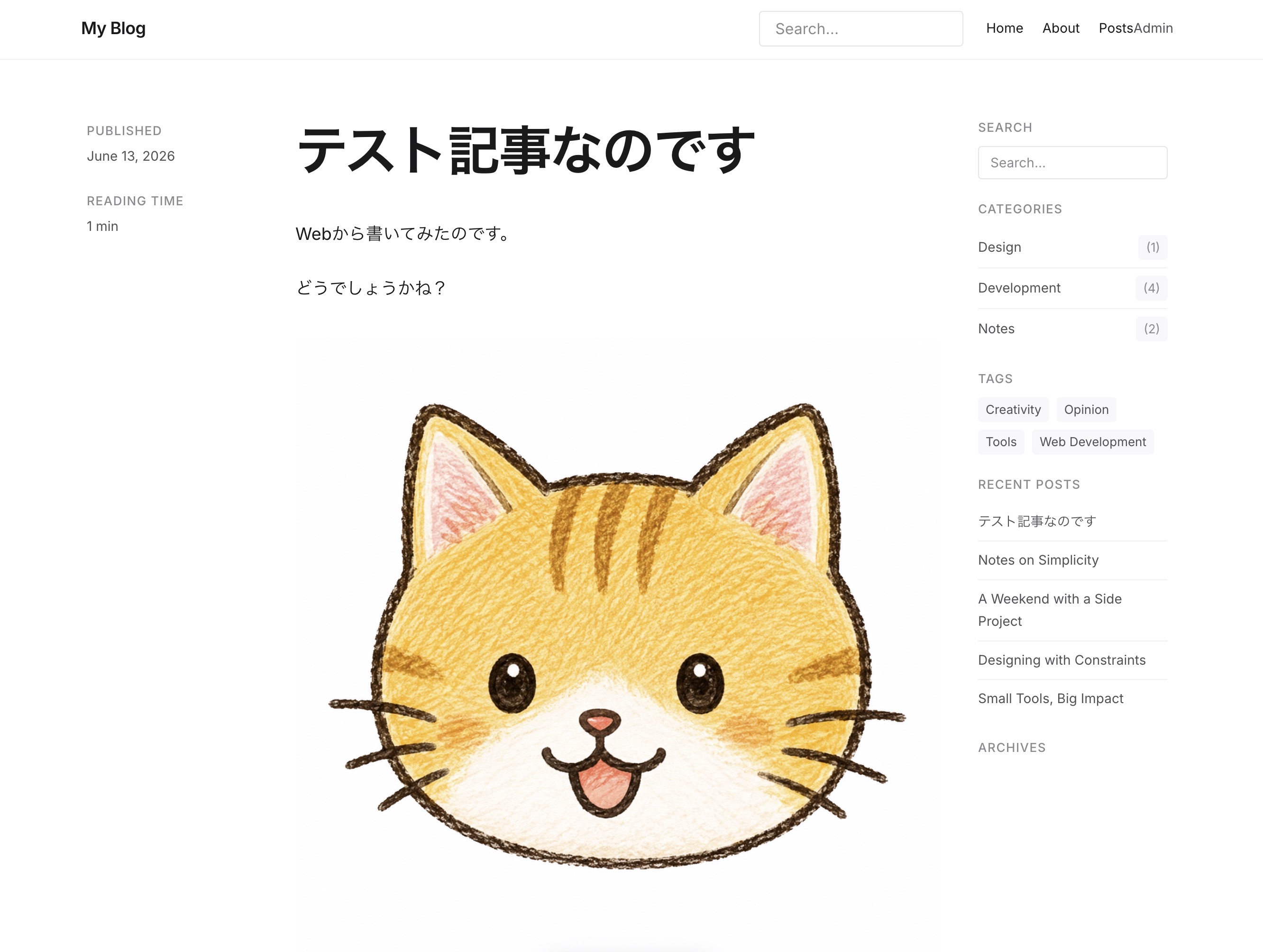
Task: Click the Development count badge (4)
Action: pyautogui.click(x=1151, y=288)
